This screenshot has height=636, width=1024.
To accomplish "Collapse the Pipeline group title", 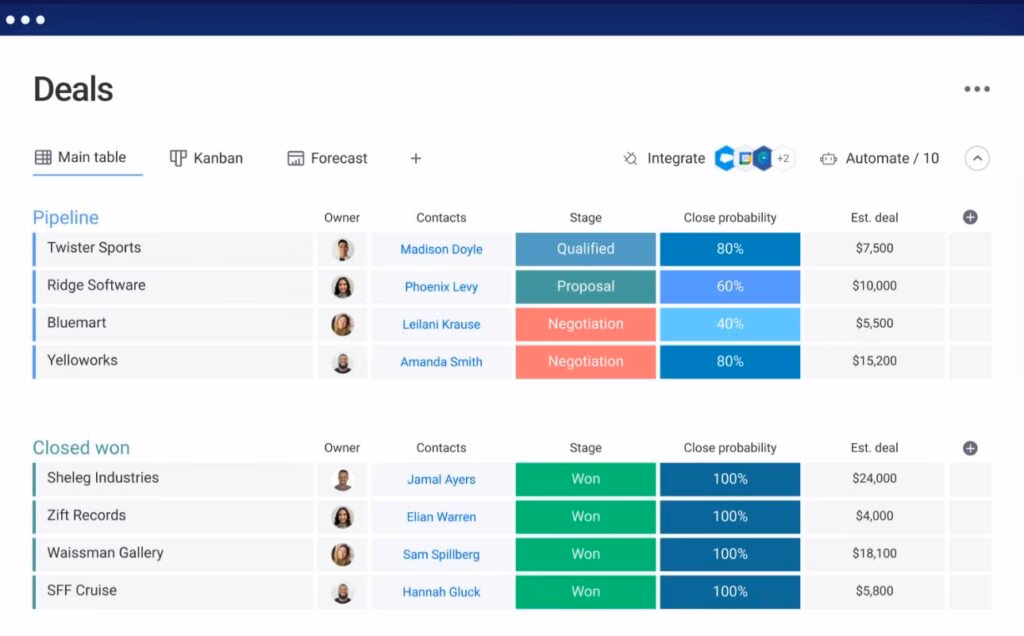I will click(66, 217).
